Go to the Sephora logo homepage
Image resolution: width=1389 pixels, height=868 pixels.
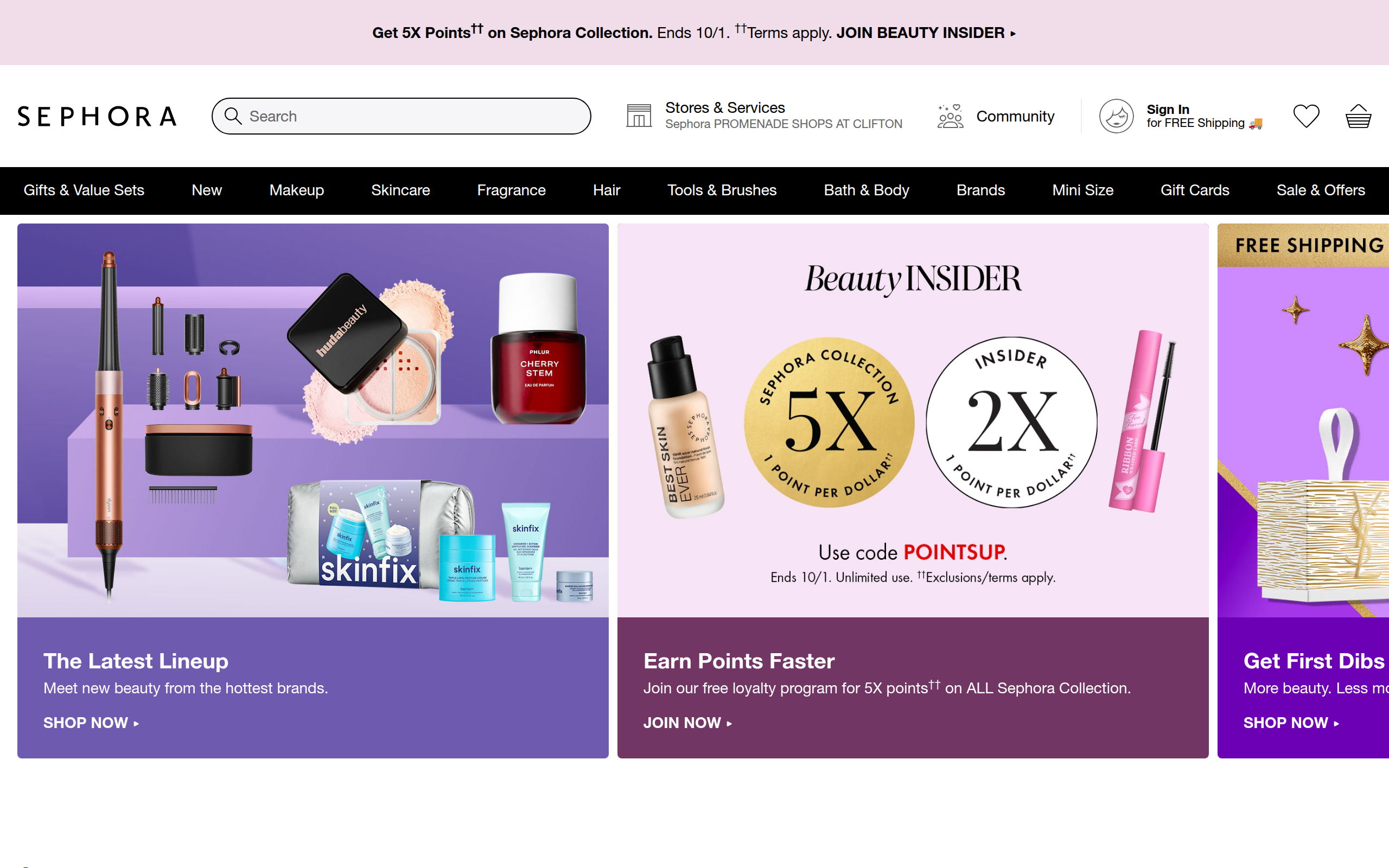97,116
